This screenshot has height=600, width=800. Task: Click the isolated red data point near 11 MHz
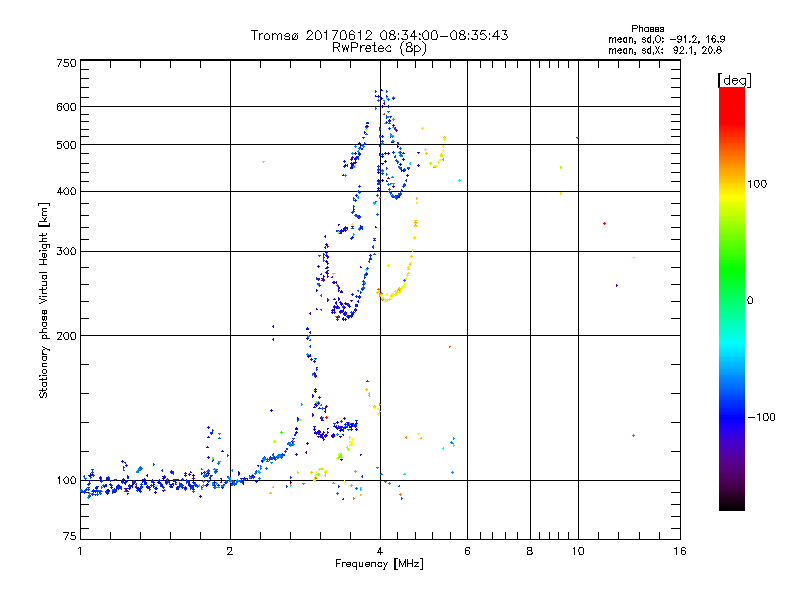tap(604, 223)
